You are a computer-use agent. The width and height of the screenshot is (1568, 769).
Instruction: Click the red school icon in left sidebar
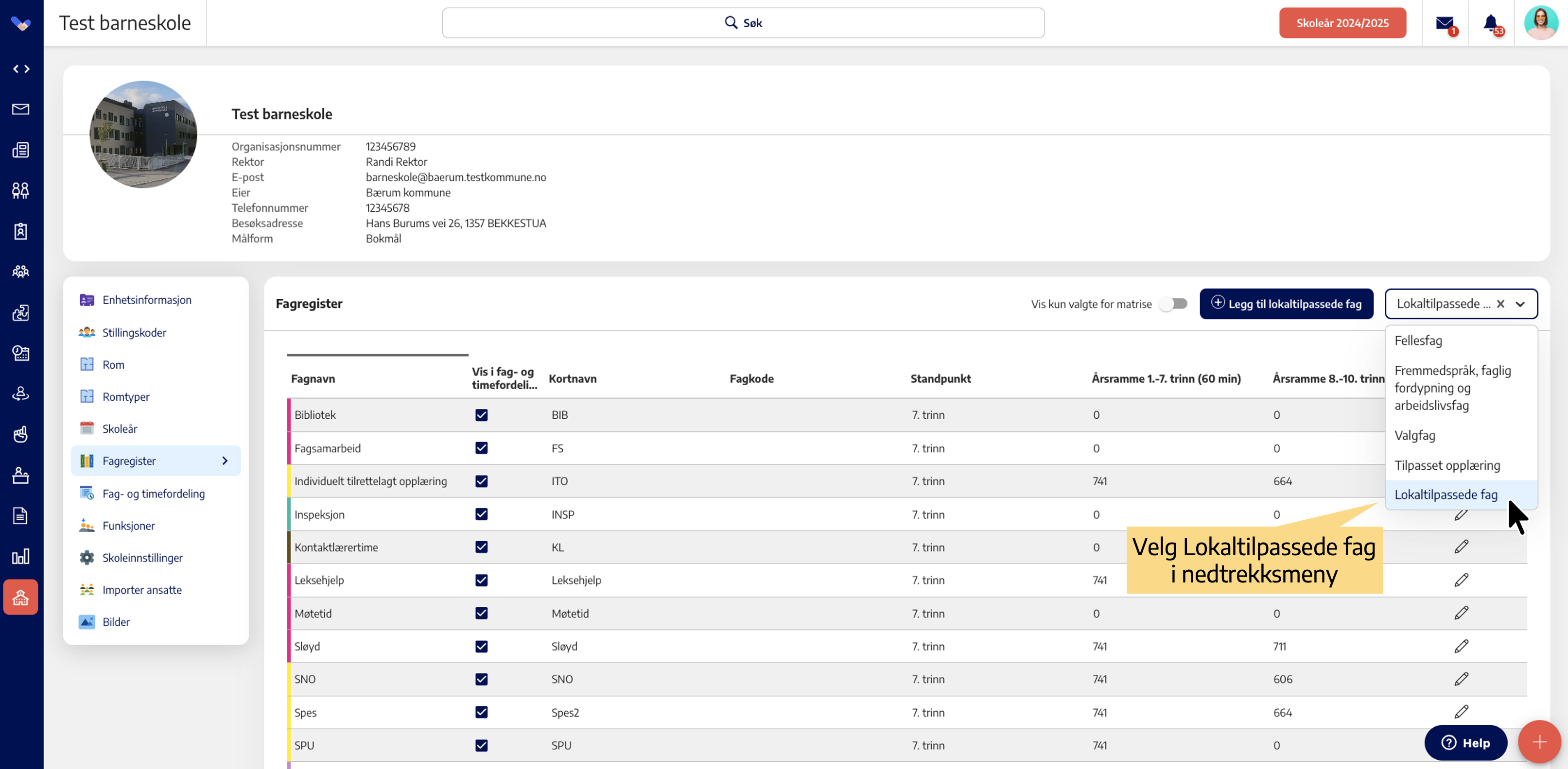click(21, 598)
